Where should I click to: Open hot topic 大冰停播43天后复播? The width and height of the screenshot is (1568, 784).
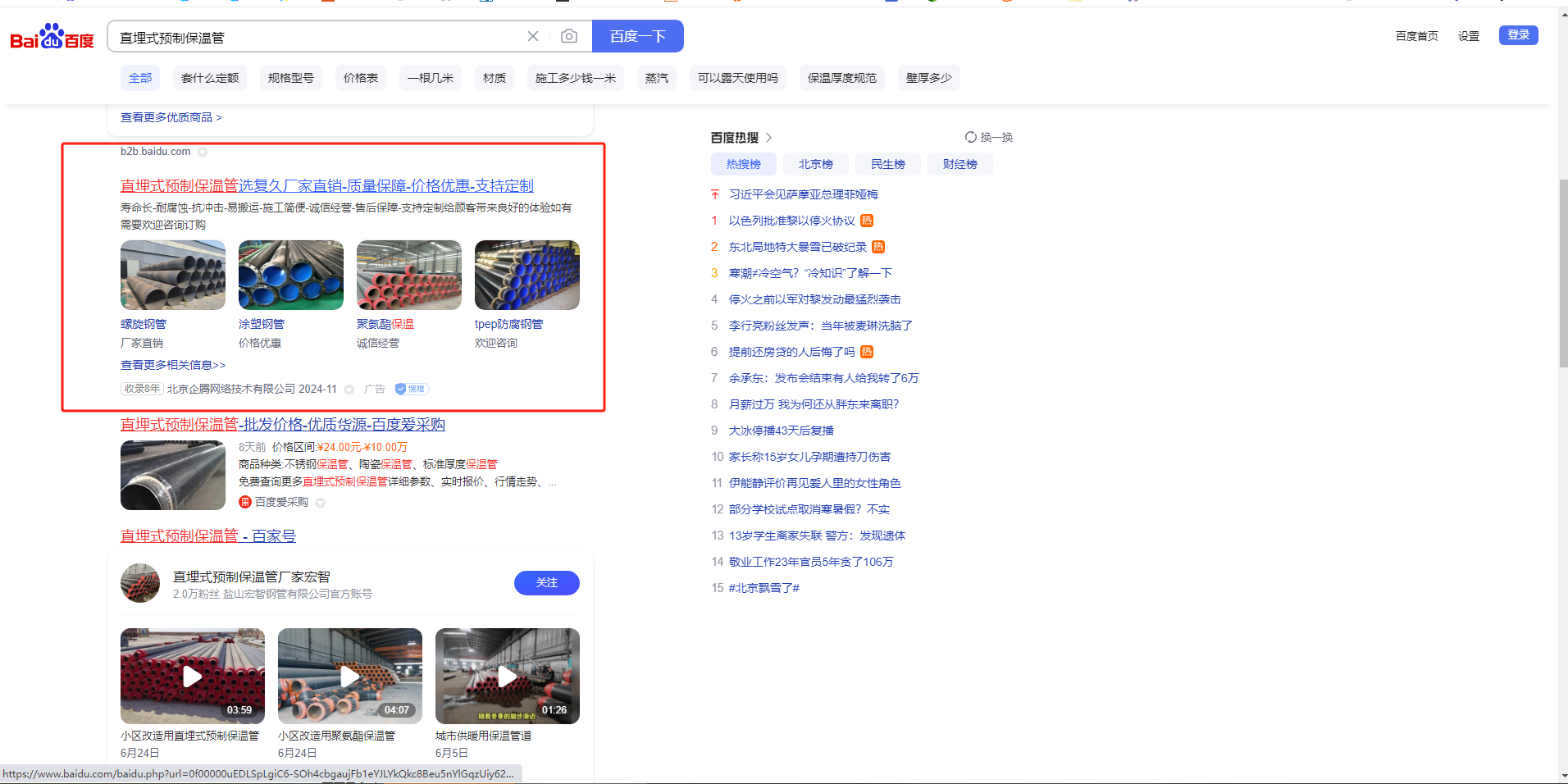point(782,431)
